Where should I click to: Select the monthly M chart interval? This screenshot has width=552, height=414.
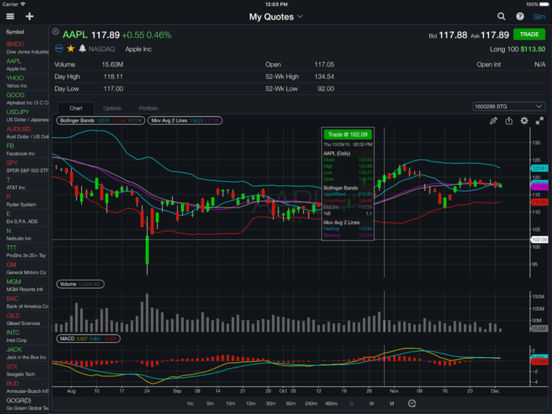(391, 403)
